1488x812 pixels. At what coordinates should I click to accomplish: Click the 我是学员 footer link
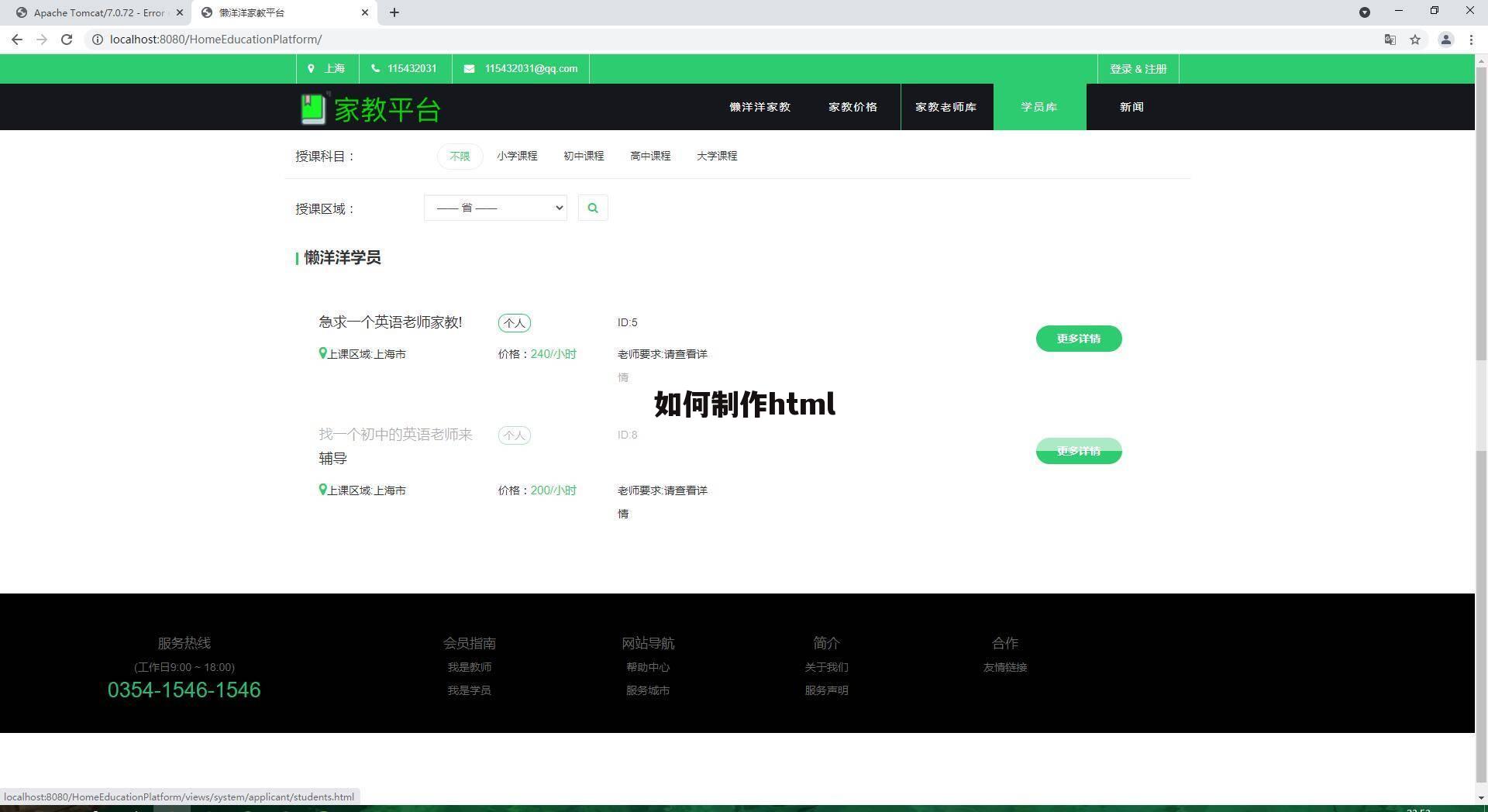(x=470, y=690)
